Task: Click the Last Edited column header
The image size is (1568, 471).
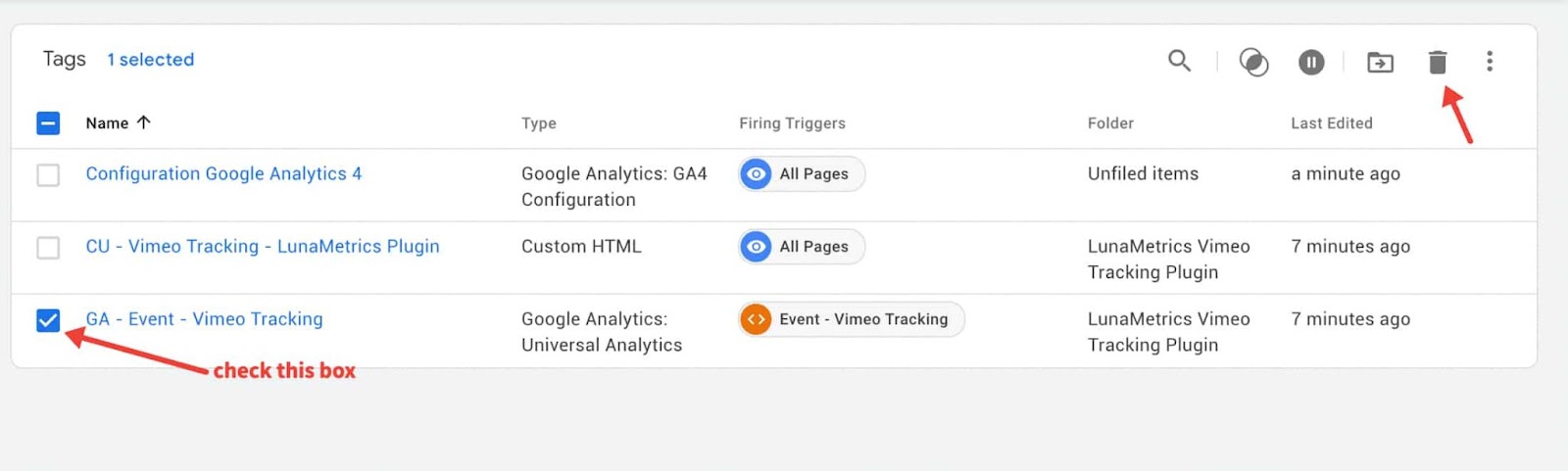Action: (1332, 123)
